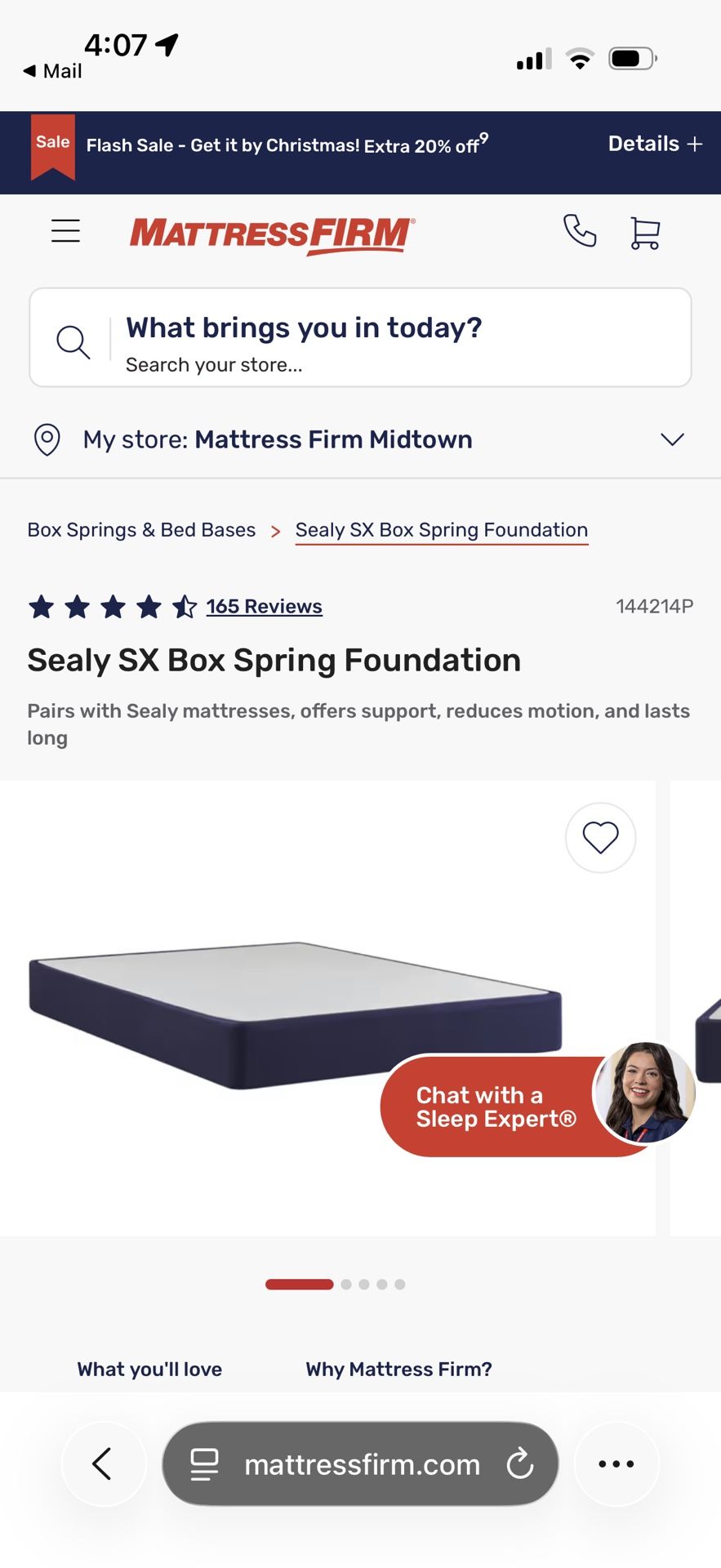Screen dimensions: 721x1568
Task: Open the shopping cart
Action: pos(644,232)
